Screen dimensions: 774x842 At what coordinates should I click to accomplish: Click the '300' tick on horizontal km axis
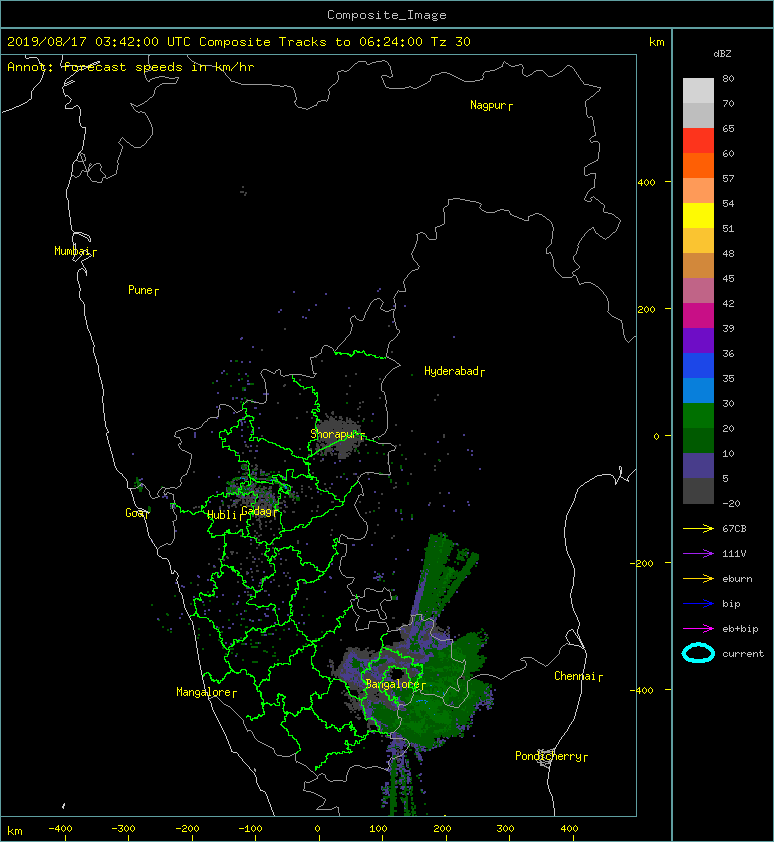pyautogui.click(x=505, y=829)
